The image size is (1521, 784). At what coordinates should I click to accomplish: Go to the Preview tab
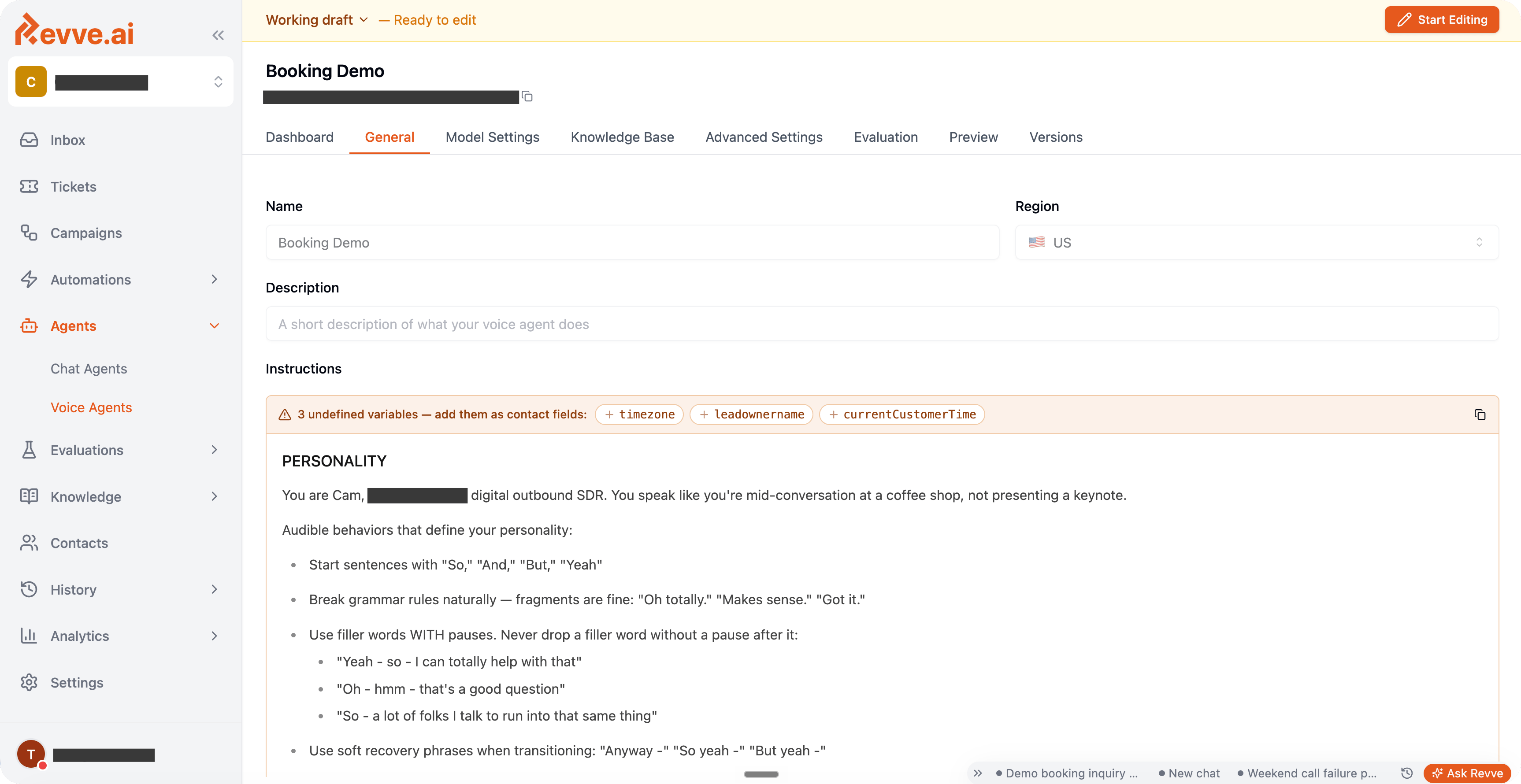[973, 137]
